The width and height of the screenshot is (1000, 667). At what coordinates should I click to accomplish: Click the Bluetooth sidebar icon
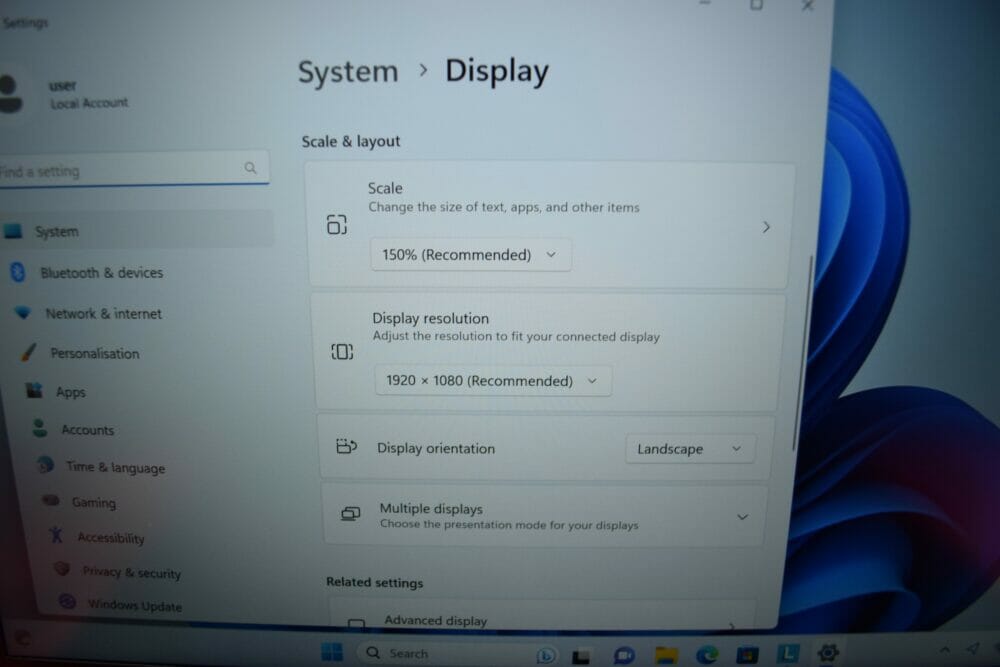18,272
